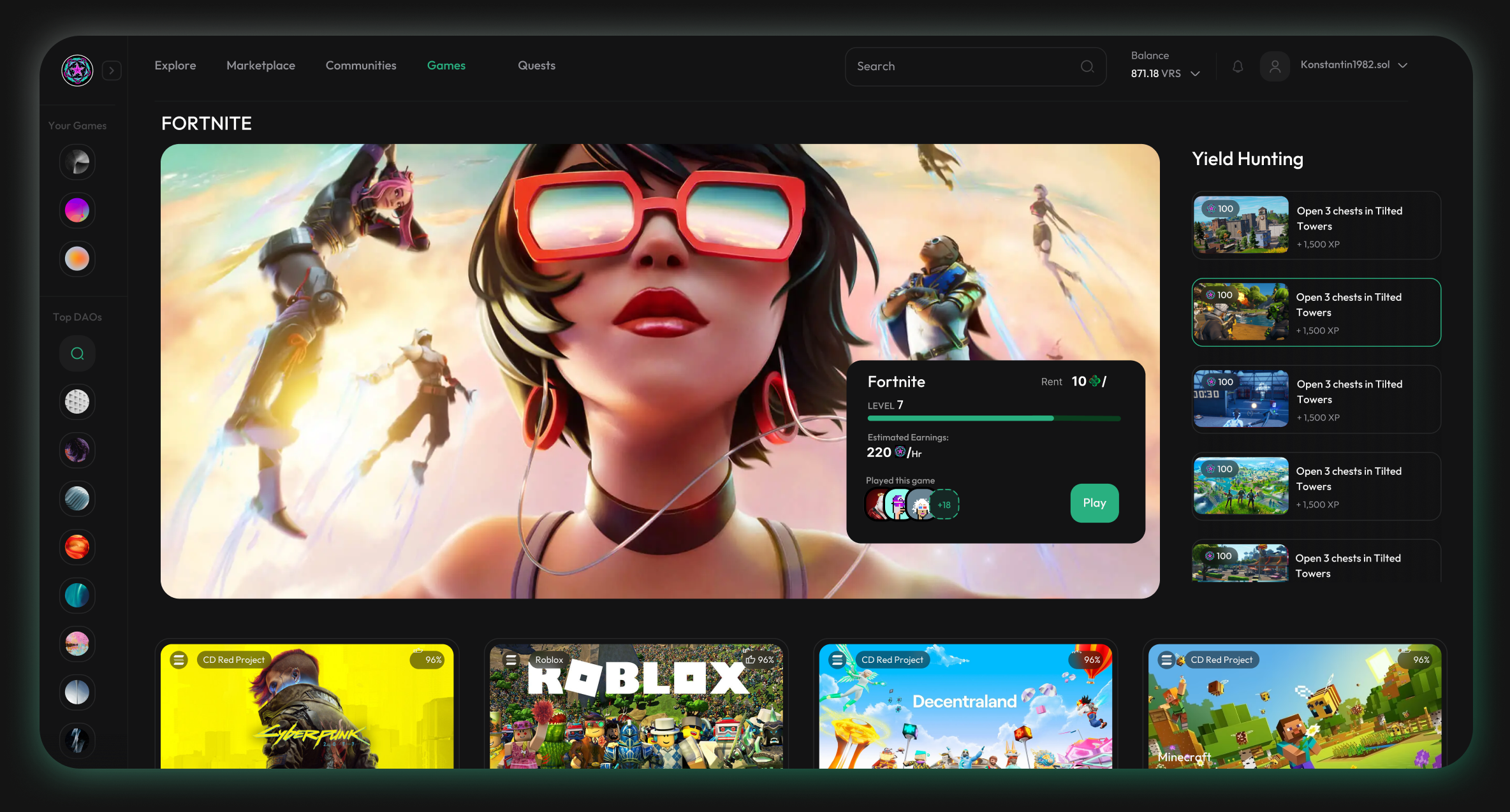Click the CD Red Project tag on the Minecraft card
Viewport: 1510px width, 812px height.
1221,660
